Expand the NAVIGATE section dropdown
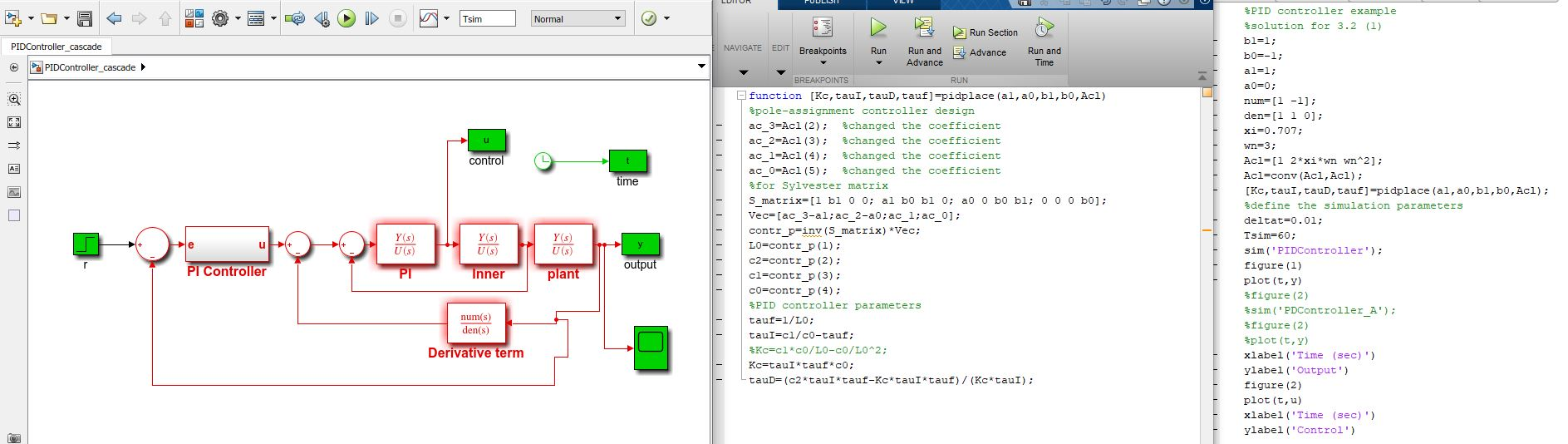The width and height of the screenshot is (1568, 444). (743, 72)
